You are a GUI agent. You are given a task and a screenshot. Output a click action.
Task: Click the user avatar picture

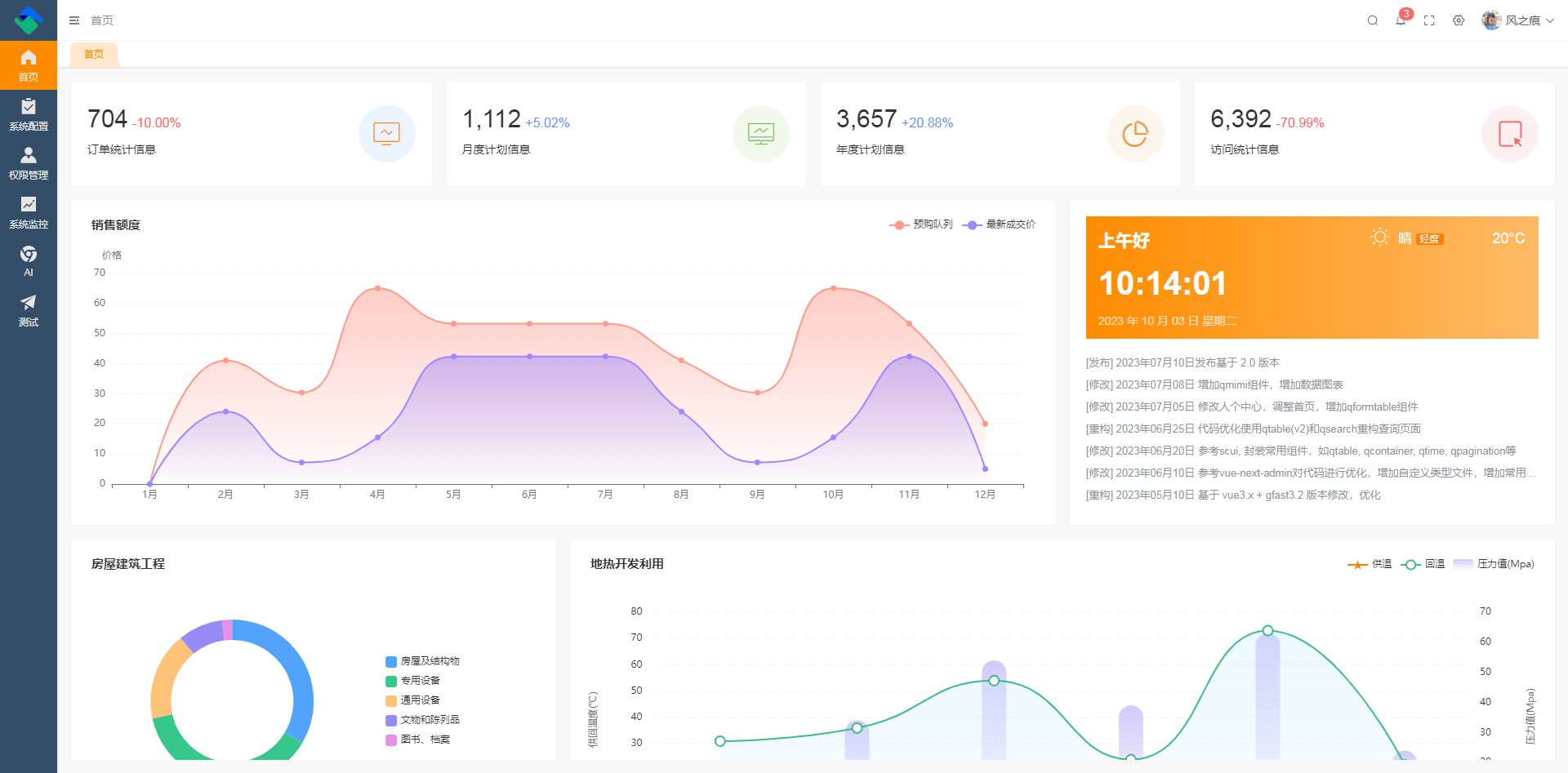pyautogui.click(x=1491, y=20)
